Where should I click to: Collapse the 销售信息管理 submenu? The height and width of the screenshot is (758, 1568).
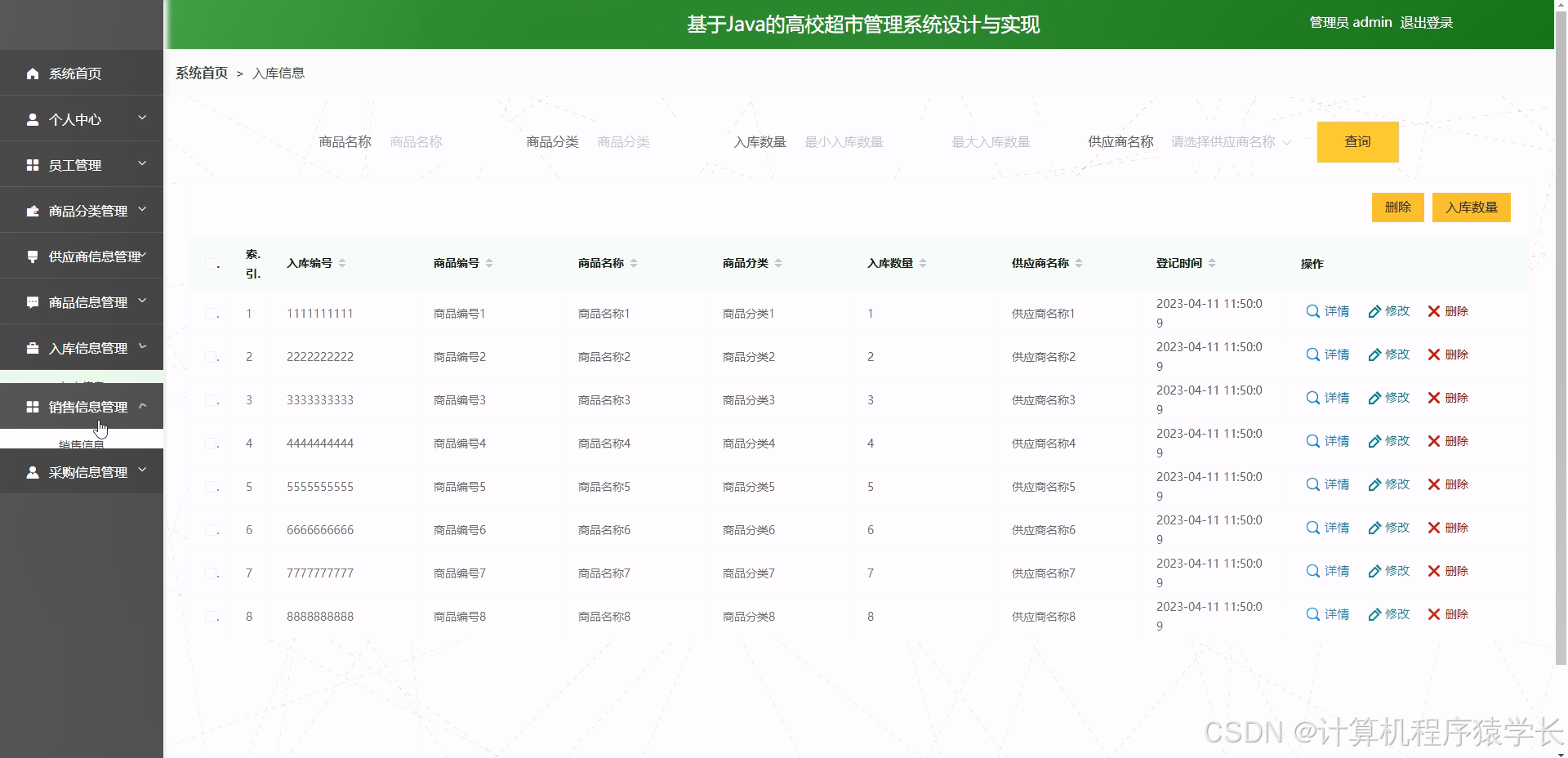tap(144, 406)
